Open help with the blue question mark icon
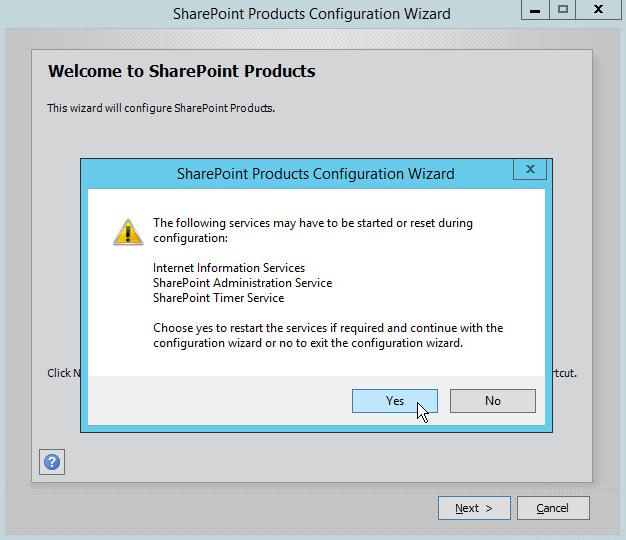 point(52,462)
